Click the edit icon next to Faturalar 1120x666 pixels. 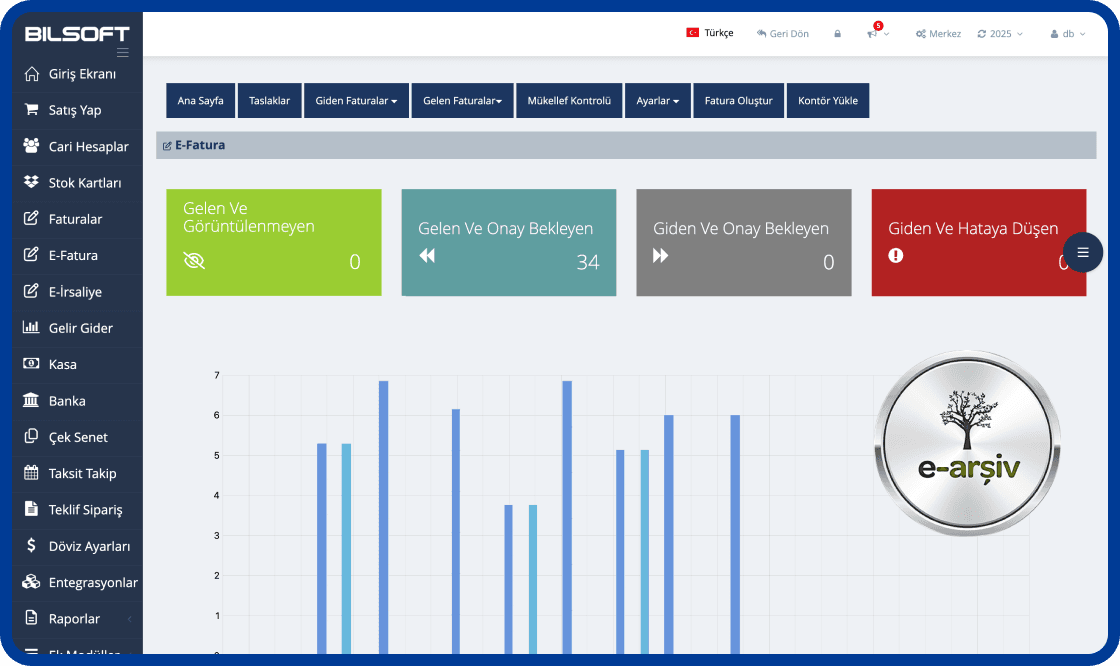pyautogui.click(x=31, y=218)
